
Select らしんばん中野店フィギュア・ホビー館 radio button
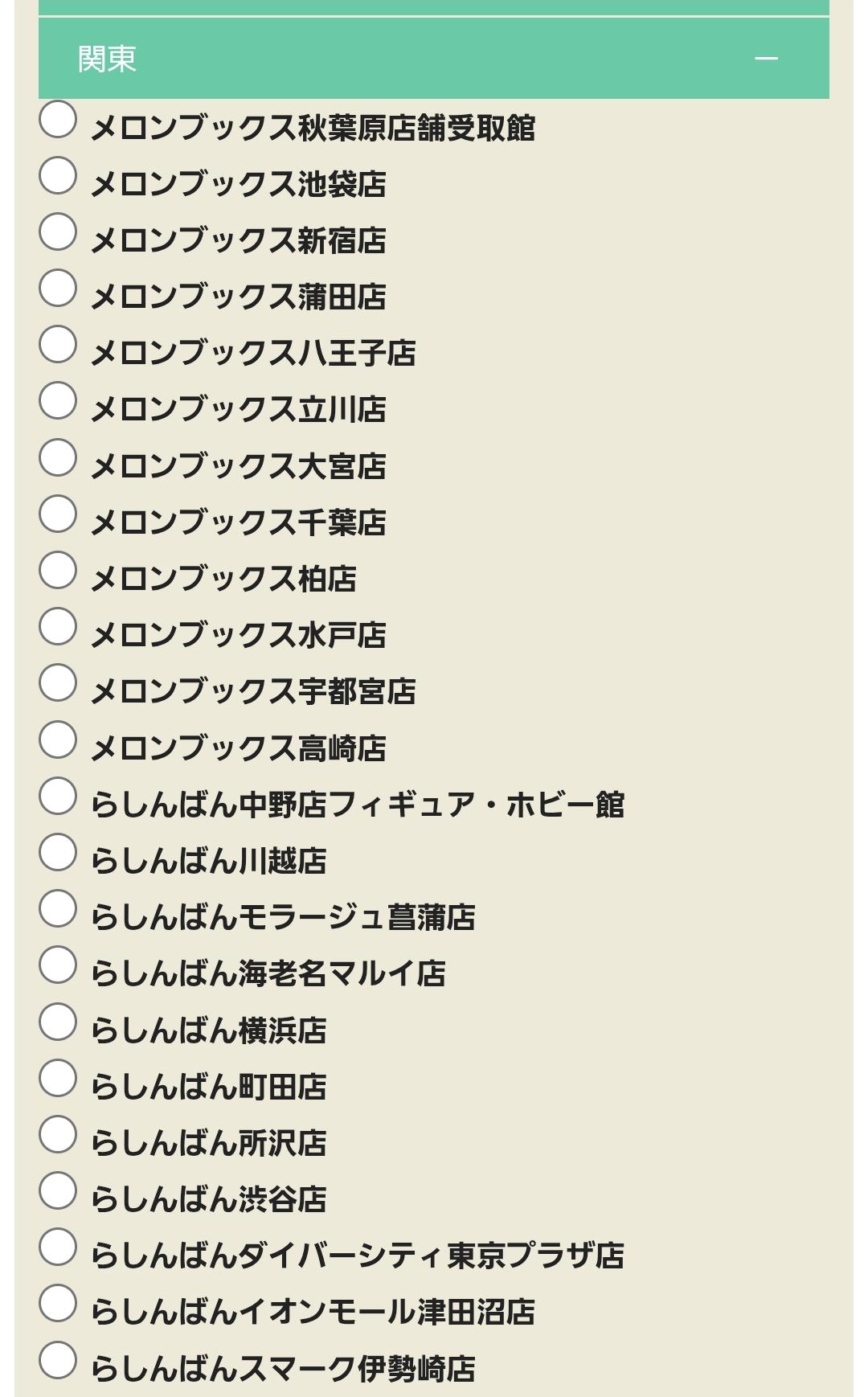point(58,796)
